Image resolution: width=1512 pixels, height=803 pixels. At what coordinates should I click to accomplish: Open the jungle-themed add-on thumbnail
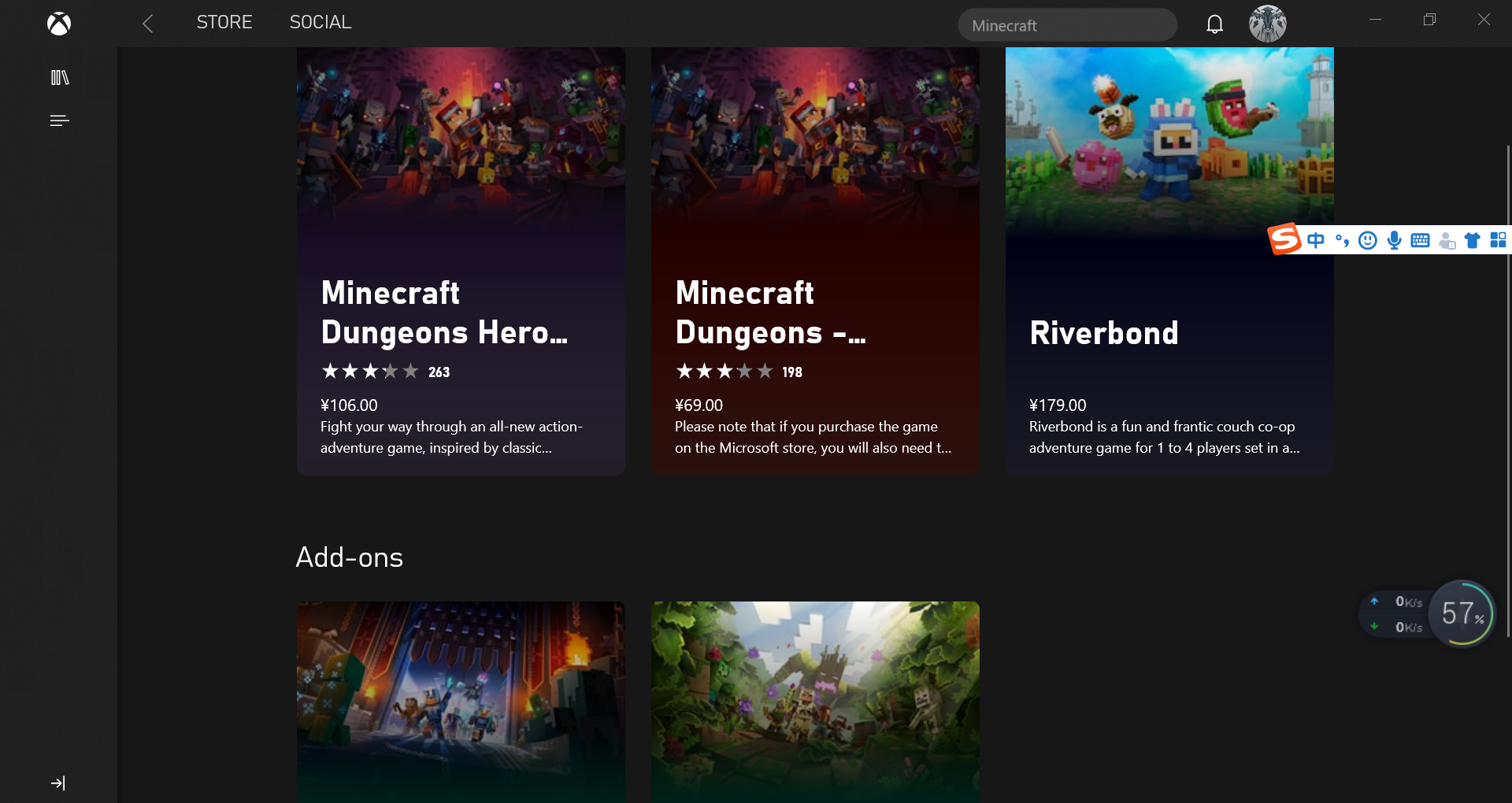tap(815, 702)
